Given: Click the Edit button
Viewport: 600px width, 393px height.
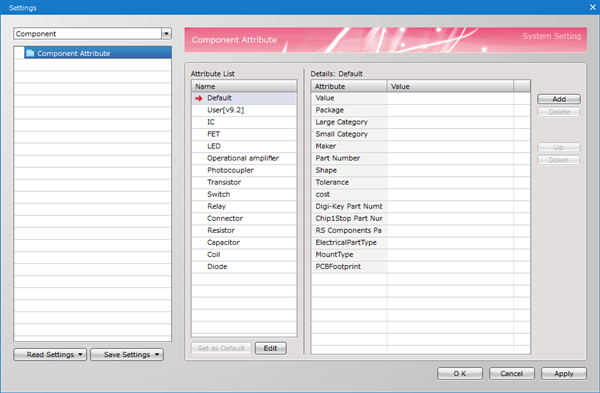Looking at the screenshot, I should pyautogui.click(x=271, y=348).
